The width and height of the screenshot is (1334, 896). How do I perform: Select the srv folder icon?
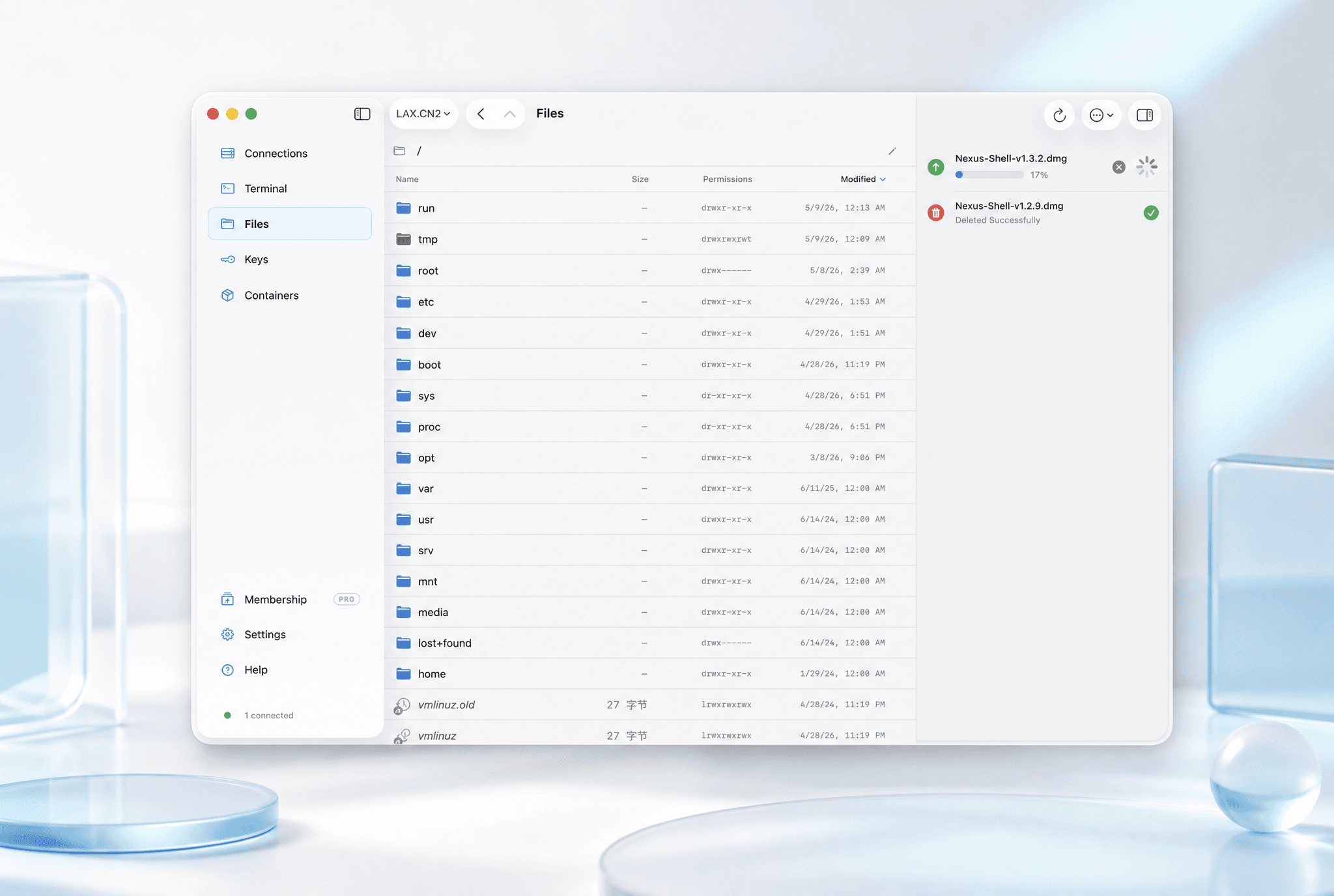pos(404,550)
